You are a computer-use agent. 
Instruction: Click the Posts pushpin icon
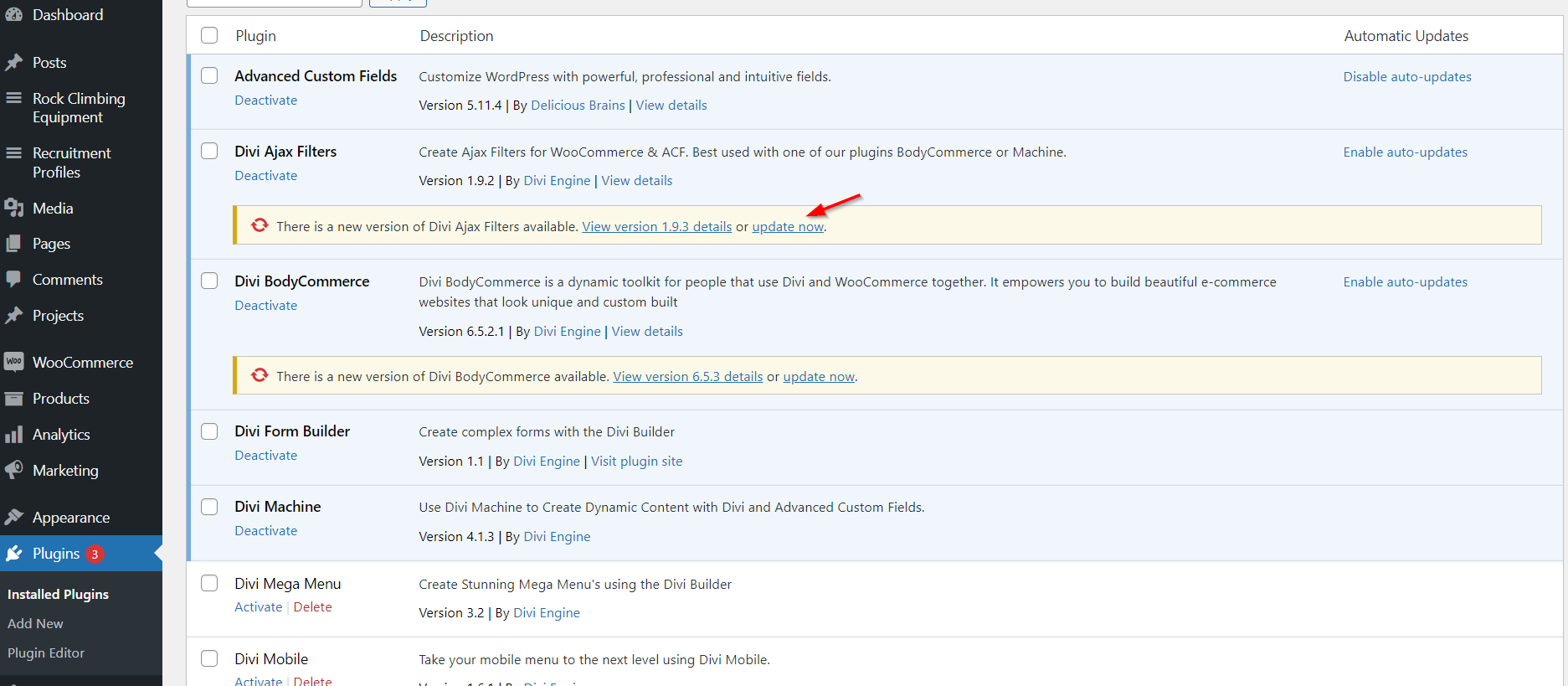pyautogui.click(x=14, y=63)
